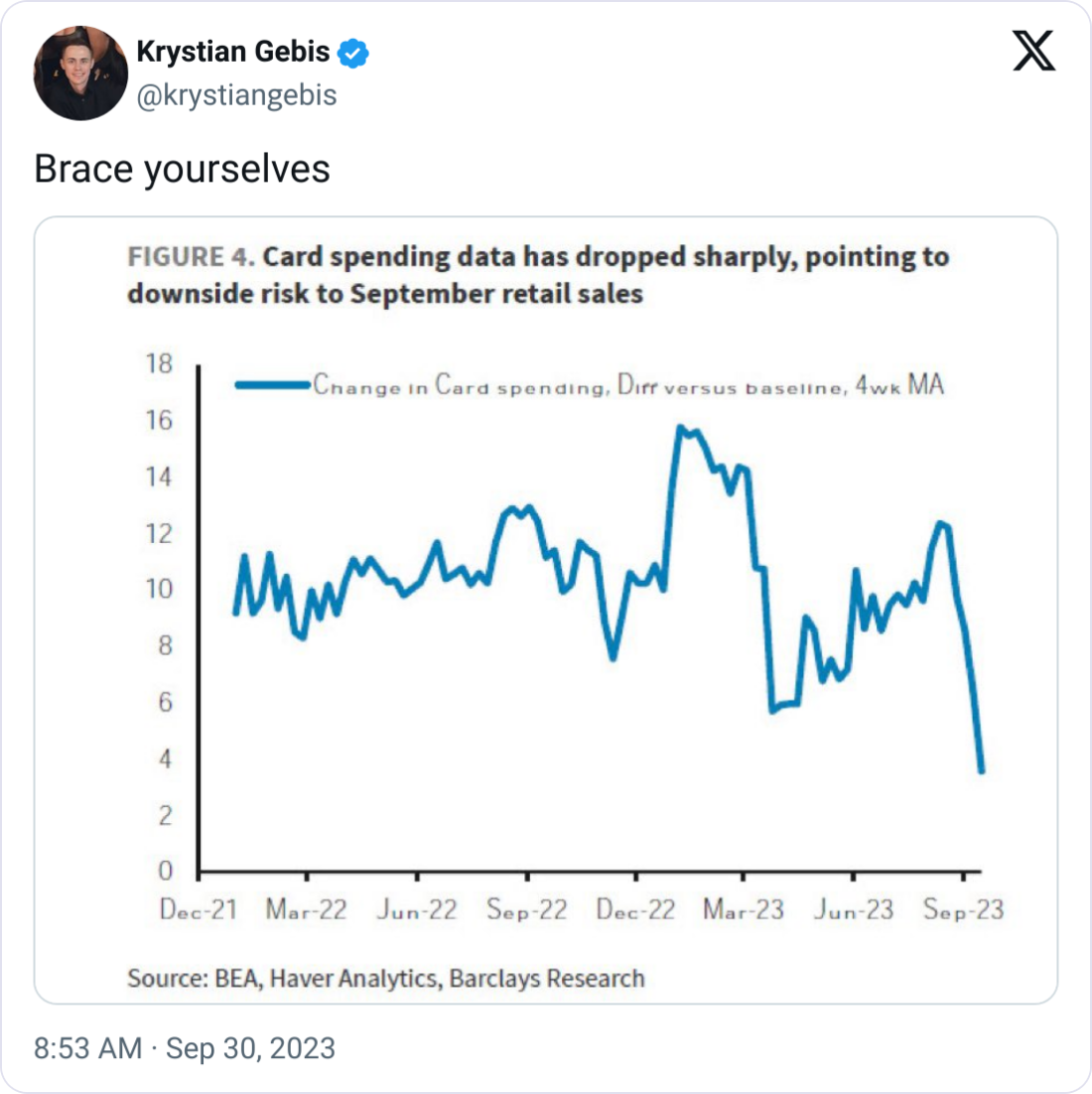Click the chart's peak near 16

point(681,428)
